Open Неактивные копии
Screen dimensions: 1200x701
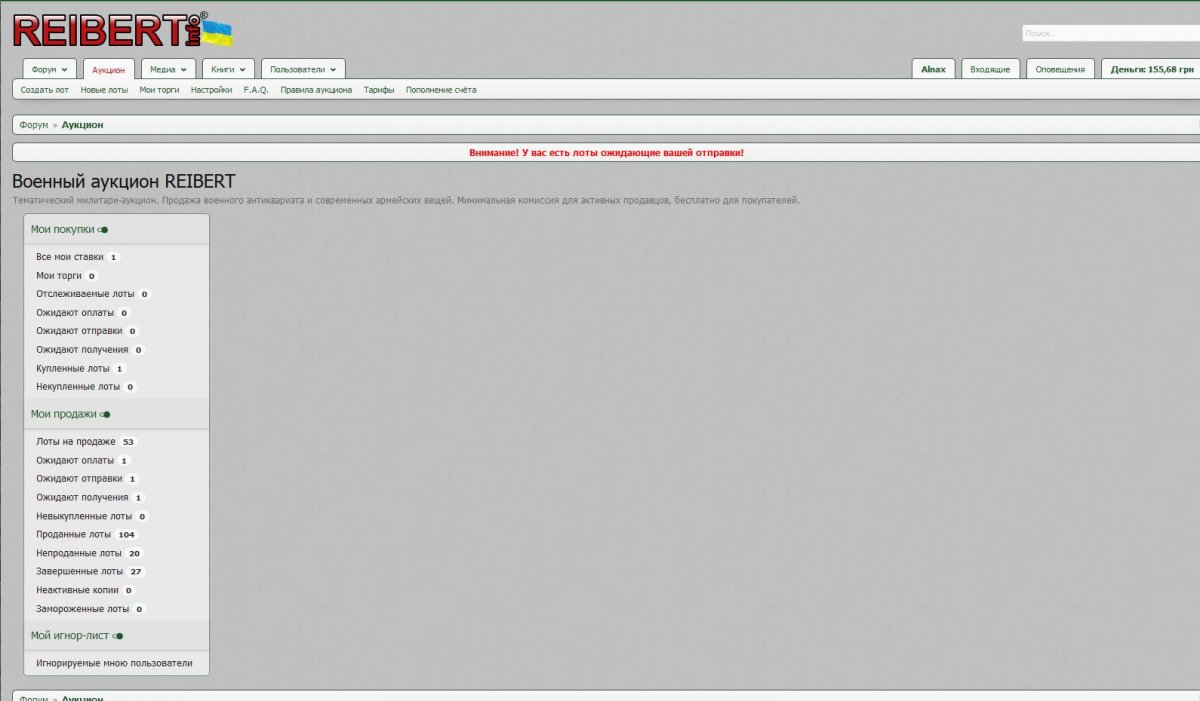pos(77,590)
